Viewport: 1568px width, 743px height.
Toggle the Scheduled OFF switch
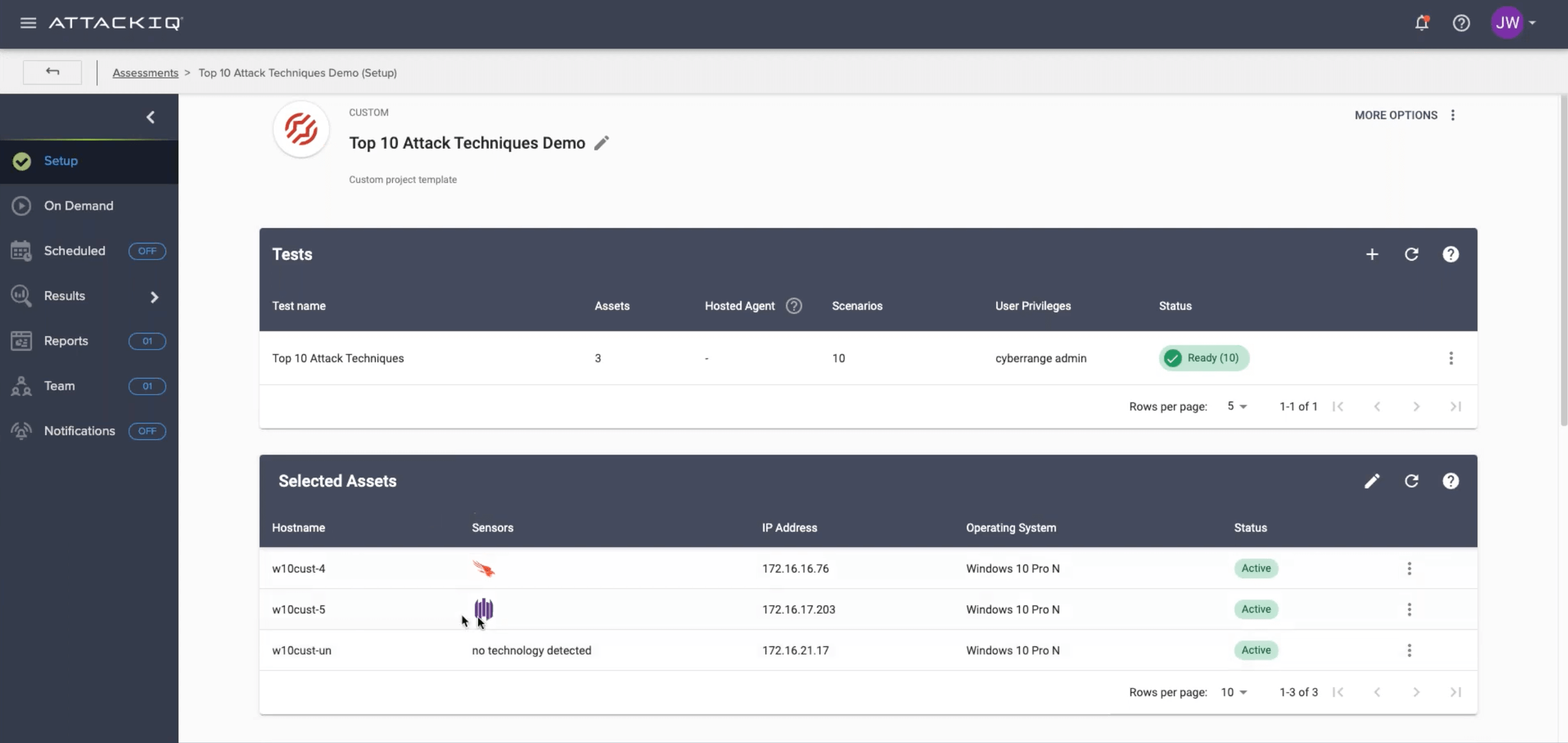147,251
